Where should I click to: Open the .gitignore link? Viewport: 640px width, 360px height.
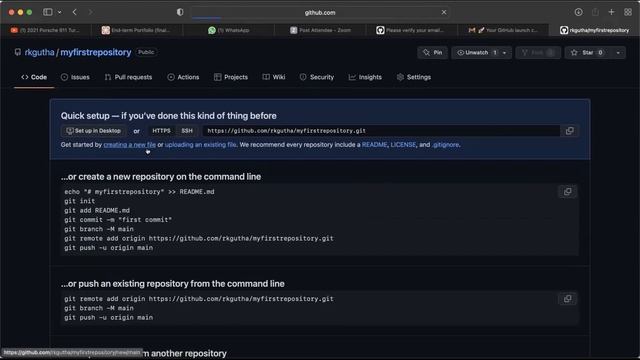(x=445, y=145)
